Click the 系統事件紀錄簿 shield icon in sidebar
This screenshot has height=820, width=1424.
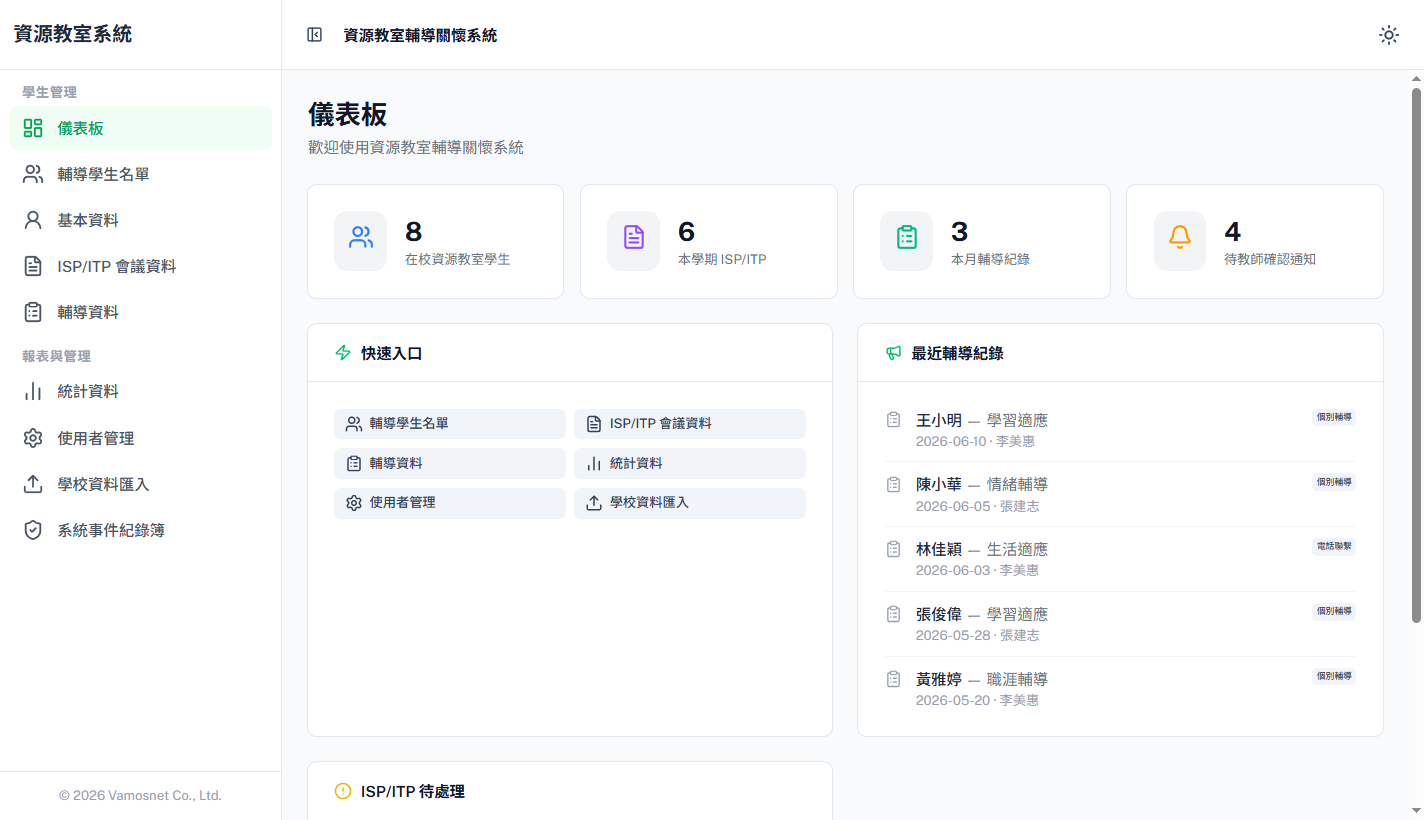point(33,530)
